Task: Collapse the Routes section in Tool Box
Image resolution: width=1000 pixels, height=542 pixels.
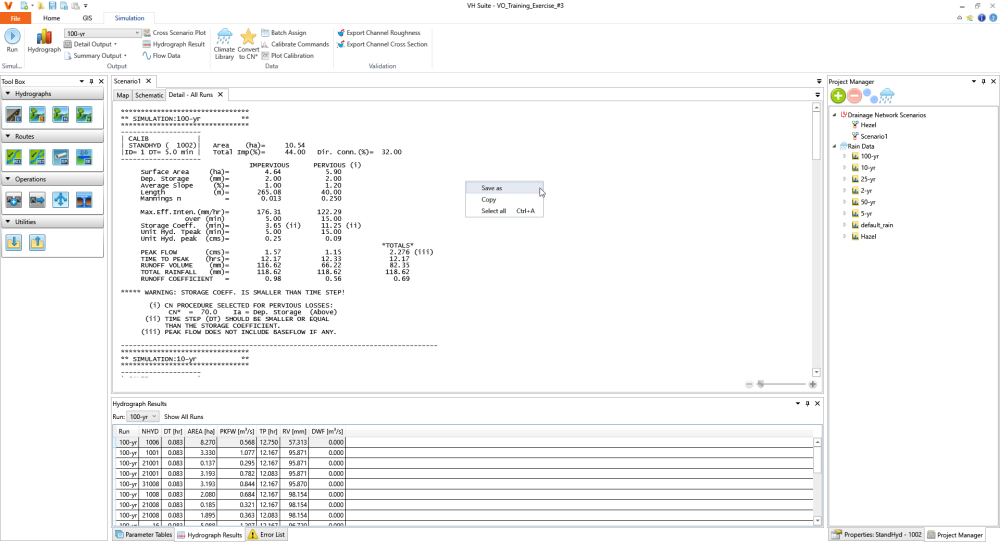Action: tap(8, 136)
